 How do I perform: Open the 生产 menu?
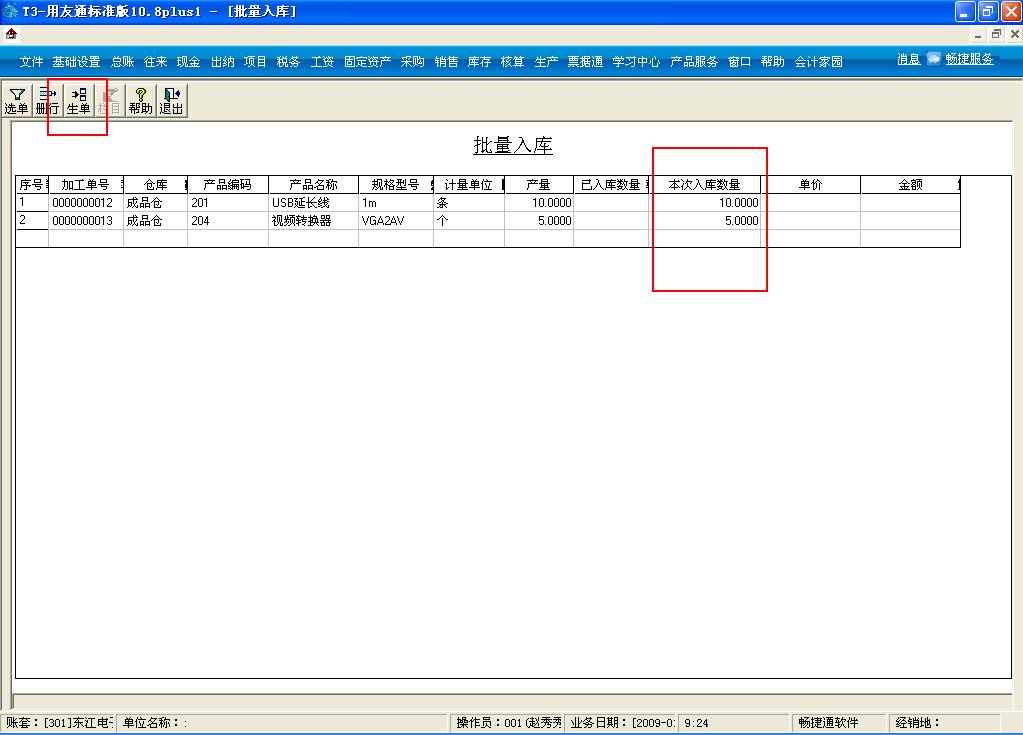tap(545, 61)
